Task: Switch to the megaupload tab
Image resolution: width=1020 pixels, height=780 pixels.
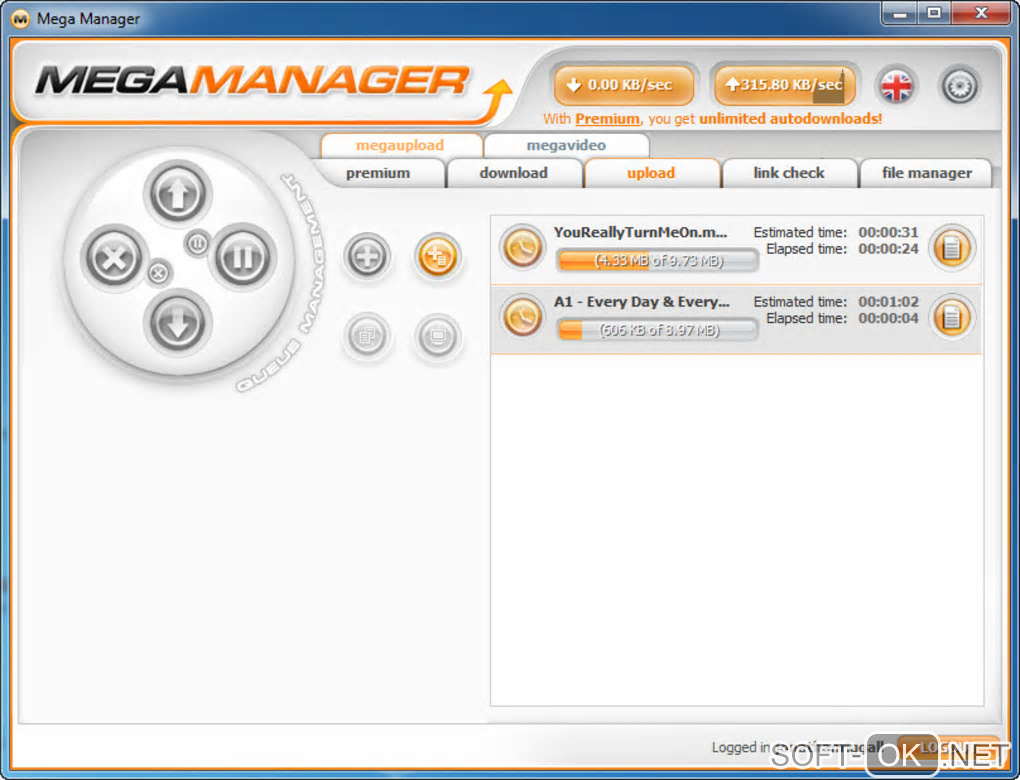Action: point(401,145)
